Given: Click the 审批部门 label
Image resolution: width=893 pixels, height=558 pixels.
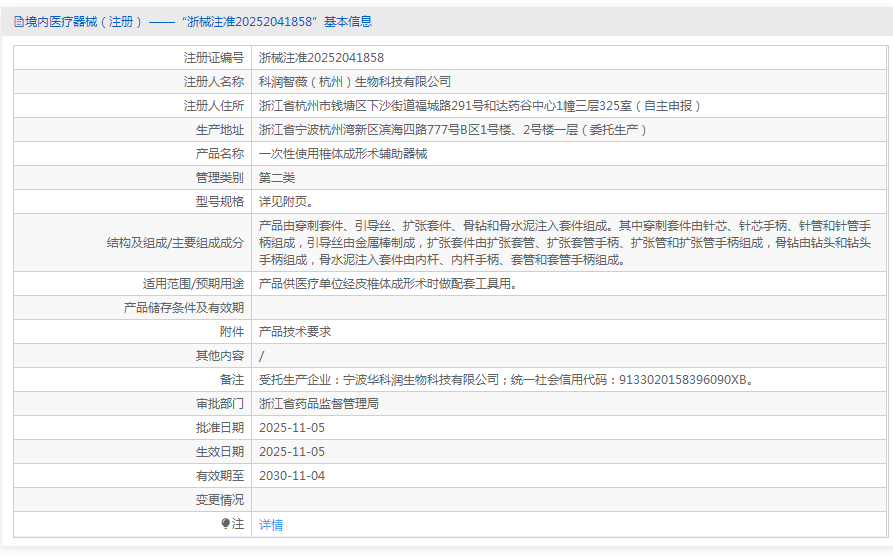Looking at the screenshot, I should click(x=220, y=403).
